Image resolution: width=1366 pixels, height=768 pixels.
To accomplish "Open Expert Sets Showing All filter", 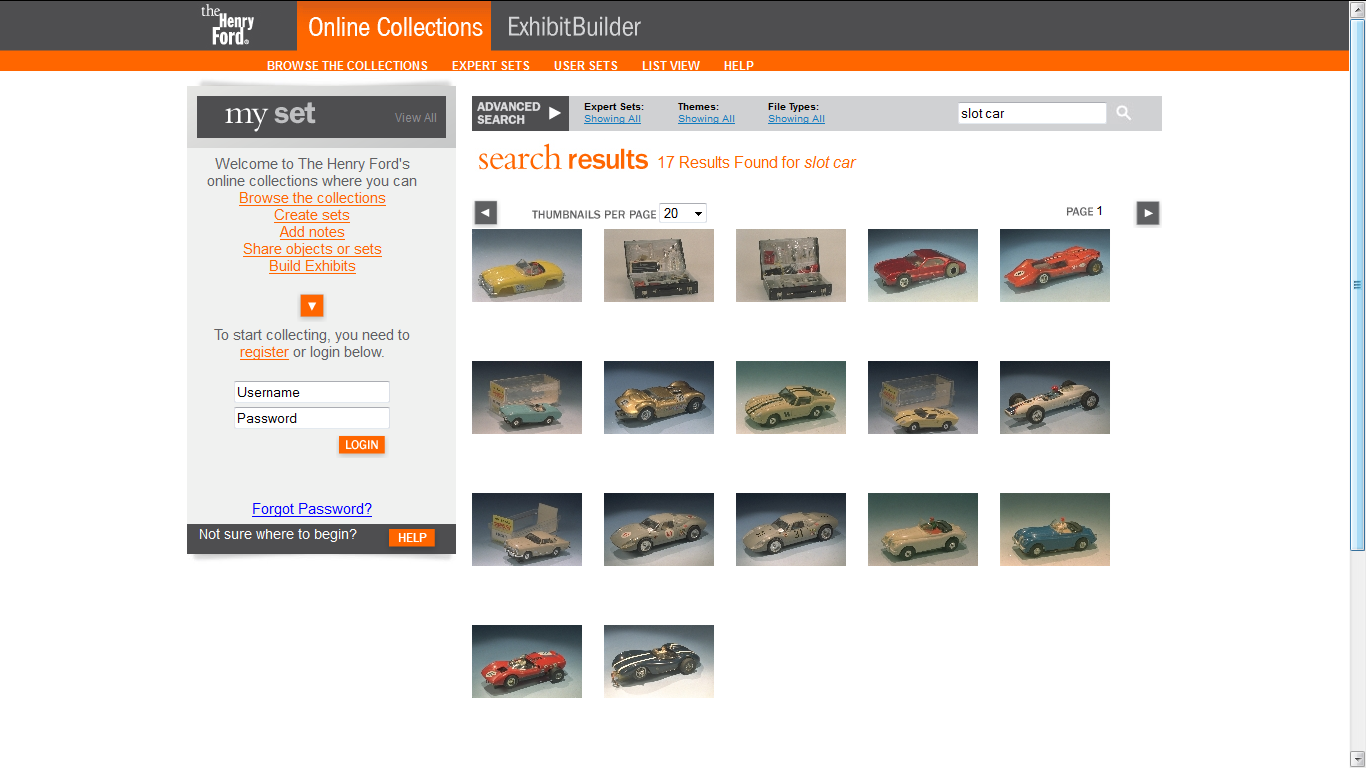I will [x=612, y=119].
